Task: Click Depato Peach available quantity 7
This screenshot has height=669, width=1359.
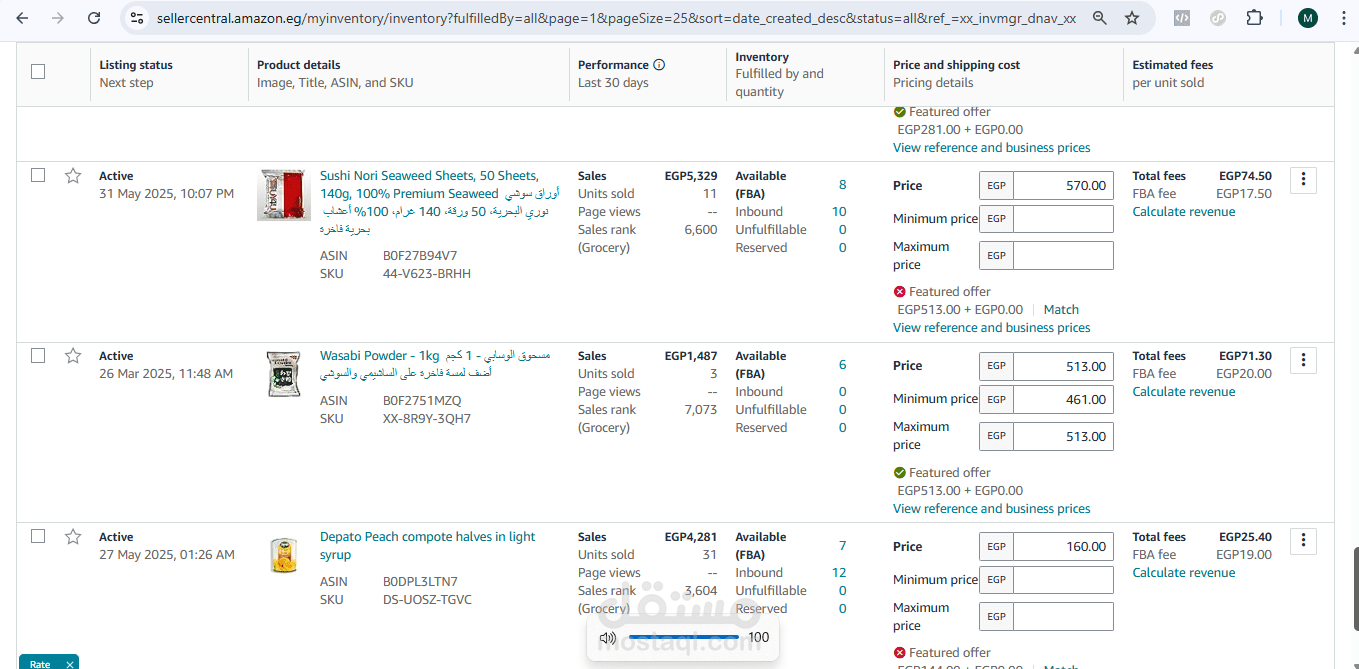Action: click(842, 546)
